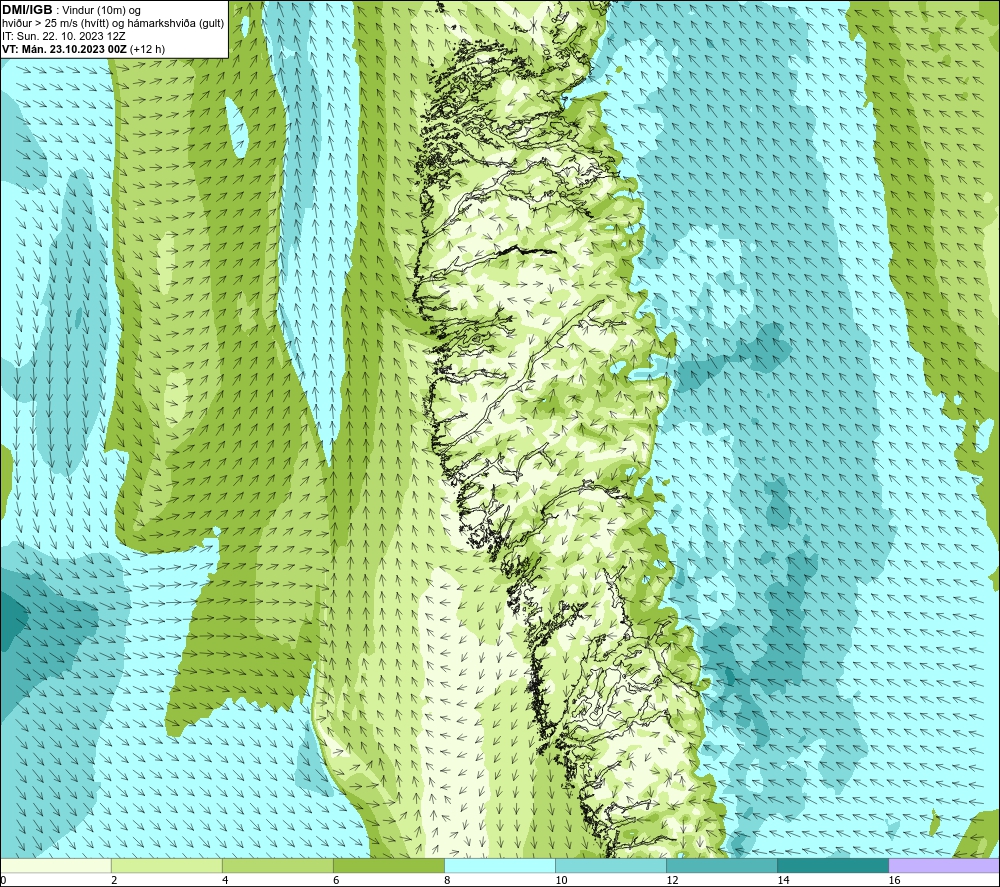Select the dark teal 14–16 m/s color band
The height and width of the screenshot is (887, 1000).
pyautogui.click(x=833, y=866)
